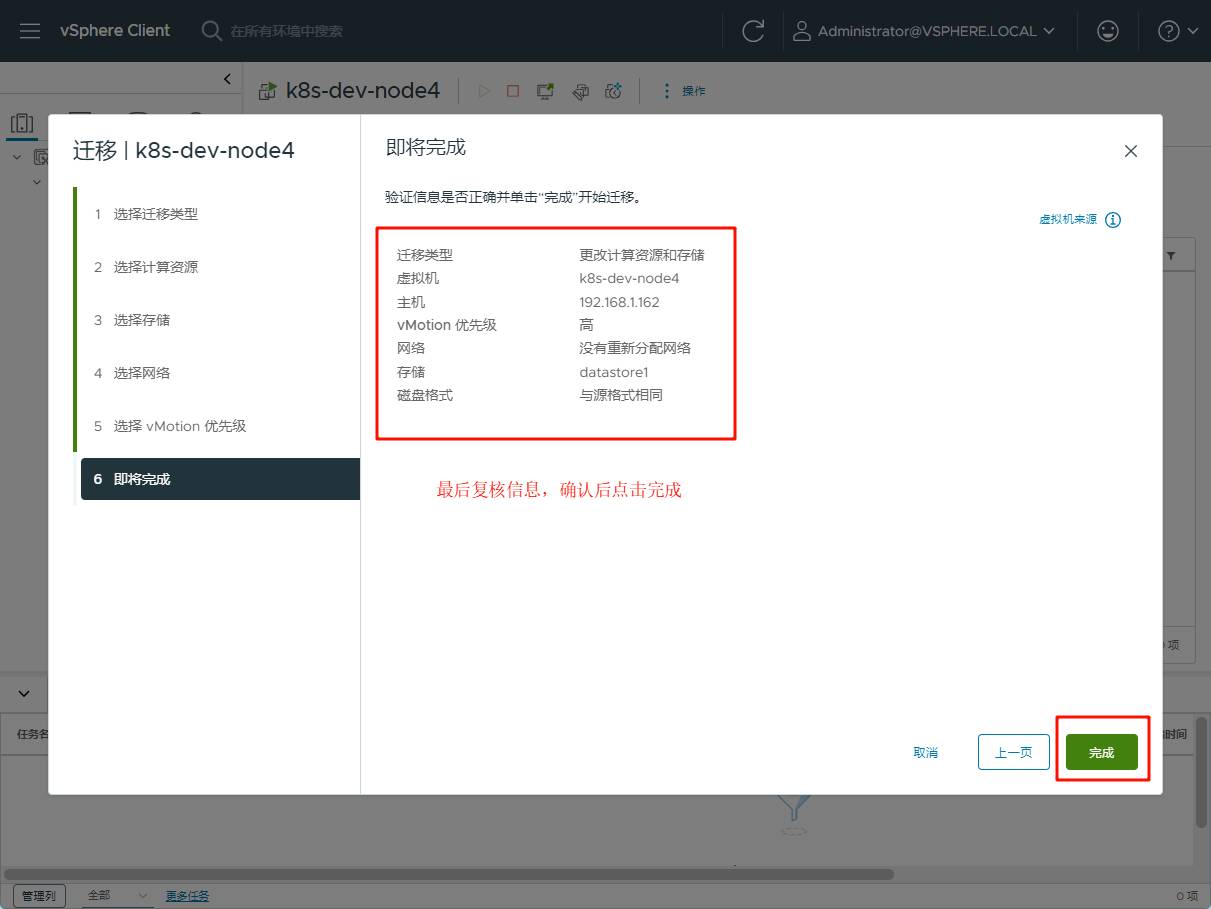Launch the VM console monitor icon

point(545,91)
